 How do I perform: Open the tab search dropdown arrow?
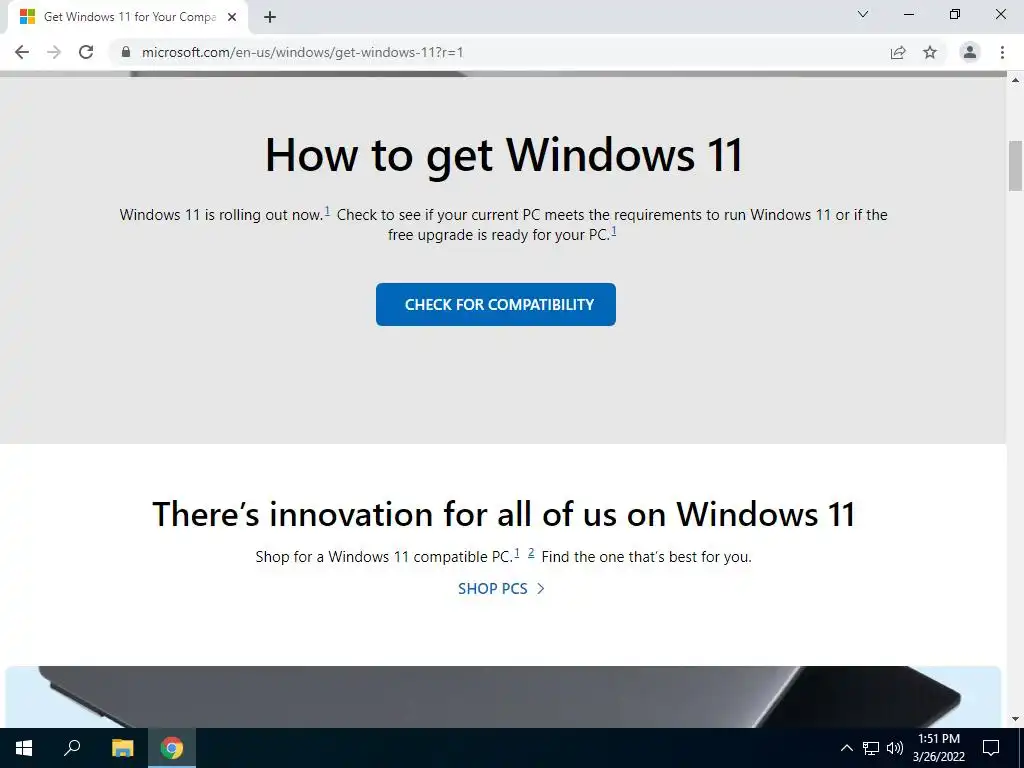coord(863,14)
